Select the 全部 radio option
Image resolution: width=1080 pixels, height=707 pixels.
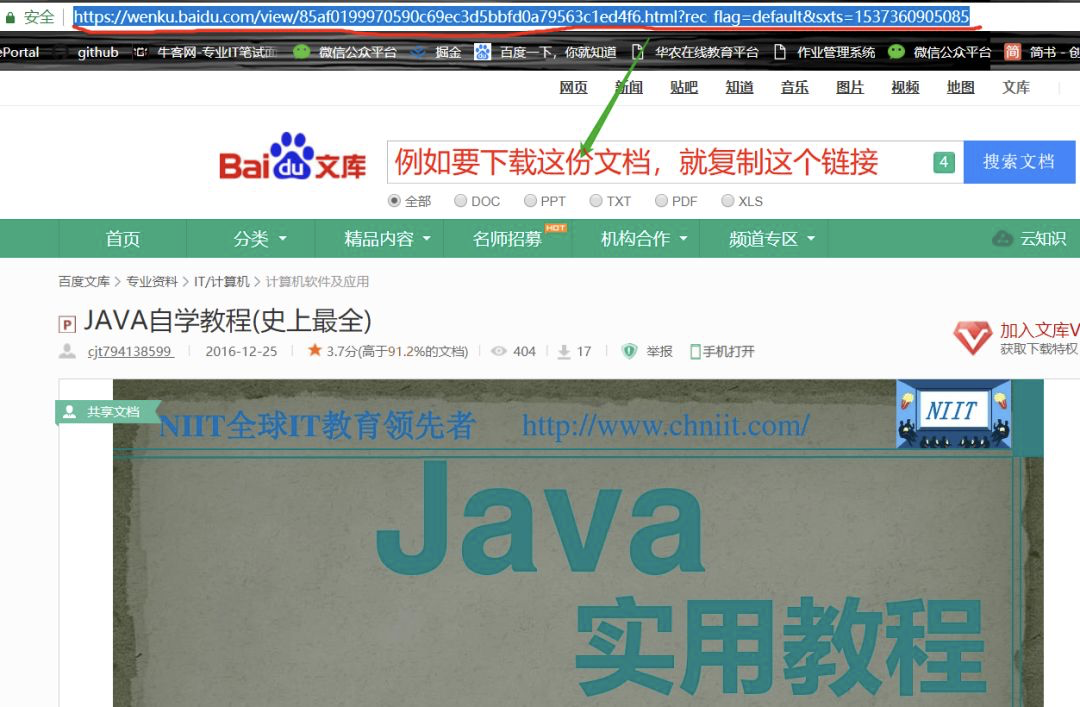394,201
